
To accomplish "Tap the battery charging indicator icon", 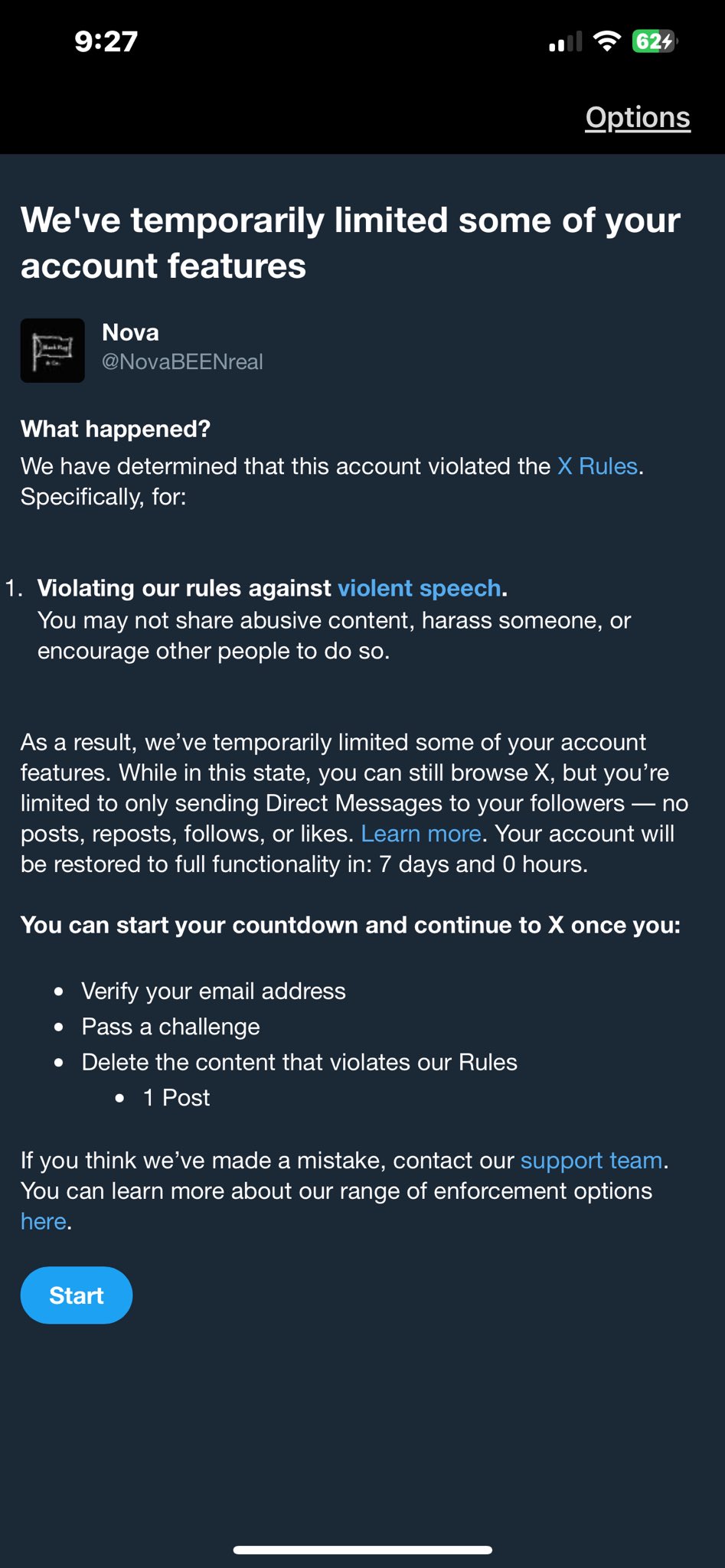I will point(655,41).
